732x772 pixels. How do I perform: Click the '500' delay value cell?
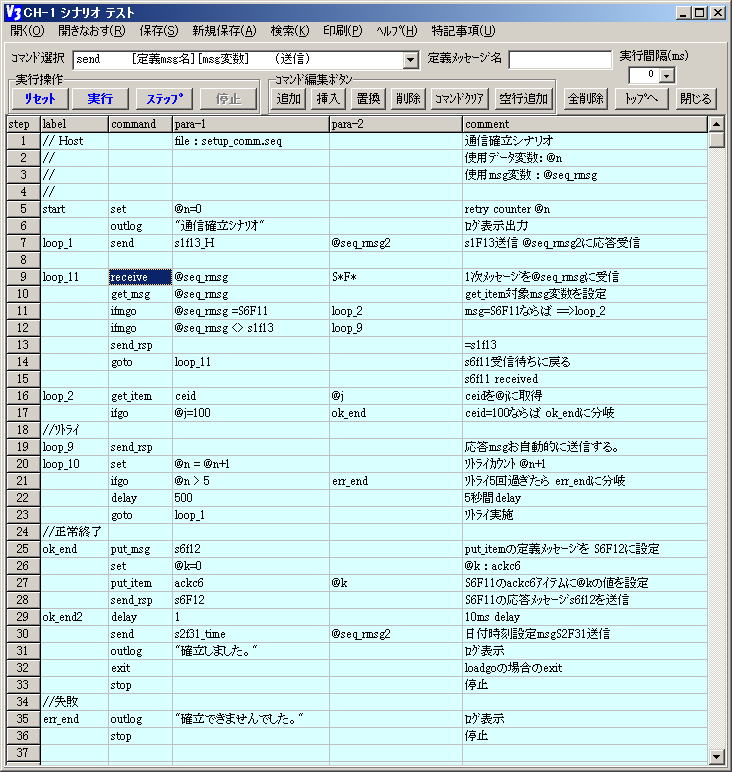[x=251, y=498]
